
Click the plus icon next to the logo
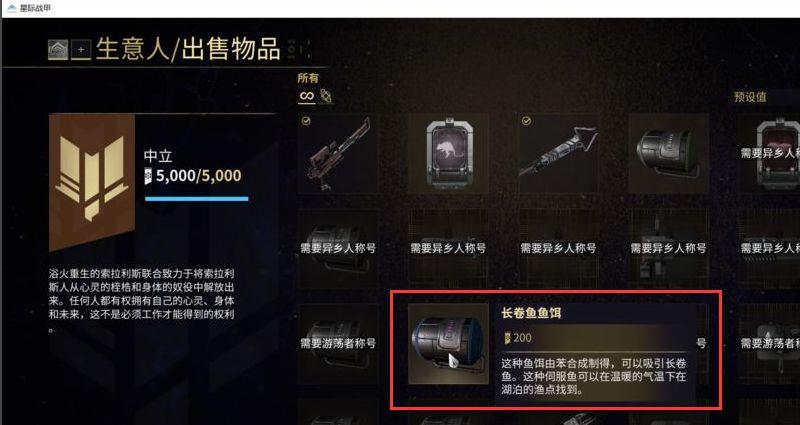click(x=81, y=50)
